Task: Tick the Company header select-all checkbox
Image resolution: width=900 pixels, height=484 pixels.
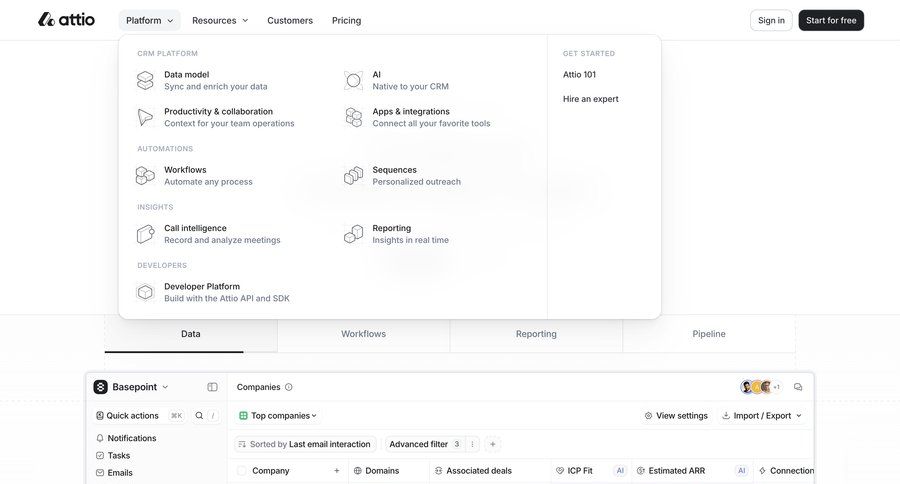Action: coord(242,471)
